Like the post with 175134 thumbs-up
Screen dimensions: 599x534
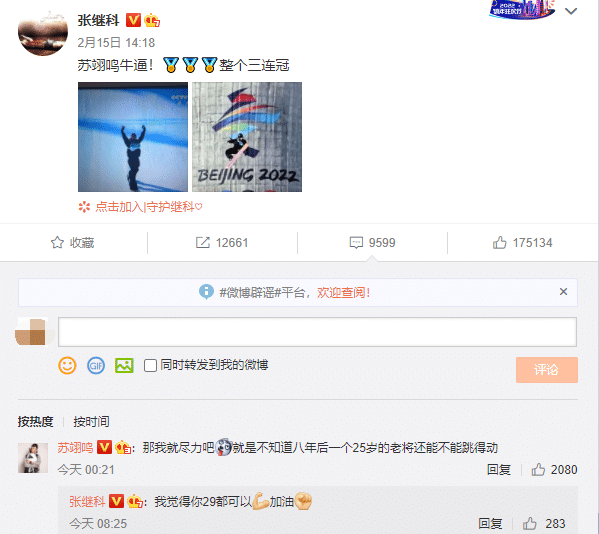pos(499,243)
